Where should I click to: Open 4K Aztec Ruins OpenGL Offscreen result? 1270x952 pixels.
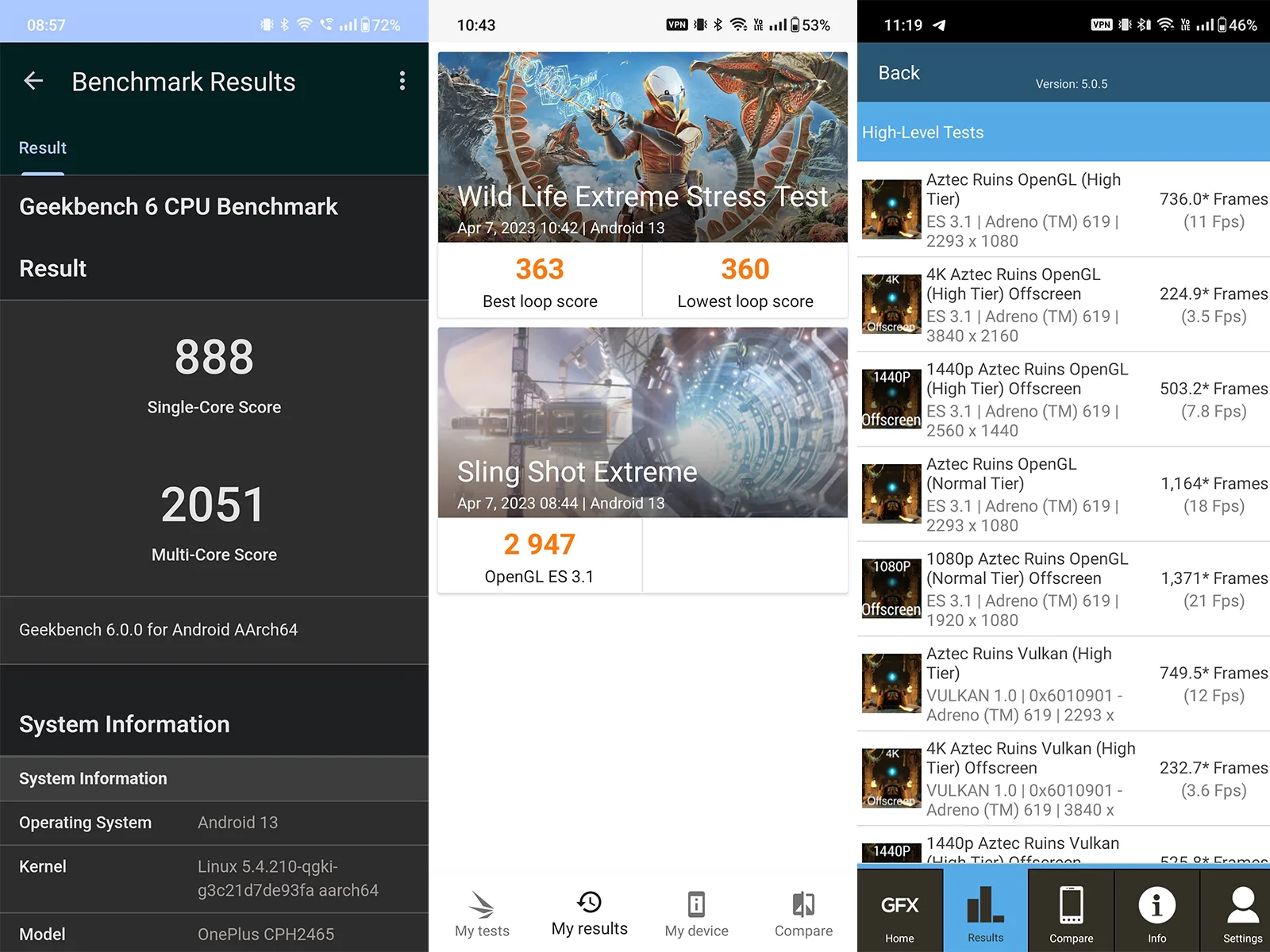1064,305
